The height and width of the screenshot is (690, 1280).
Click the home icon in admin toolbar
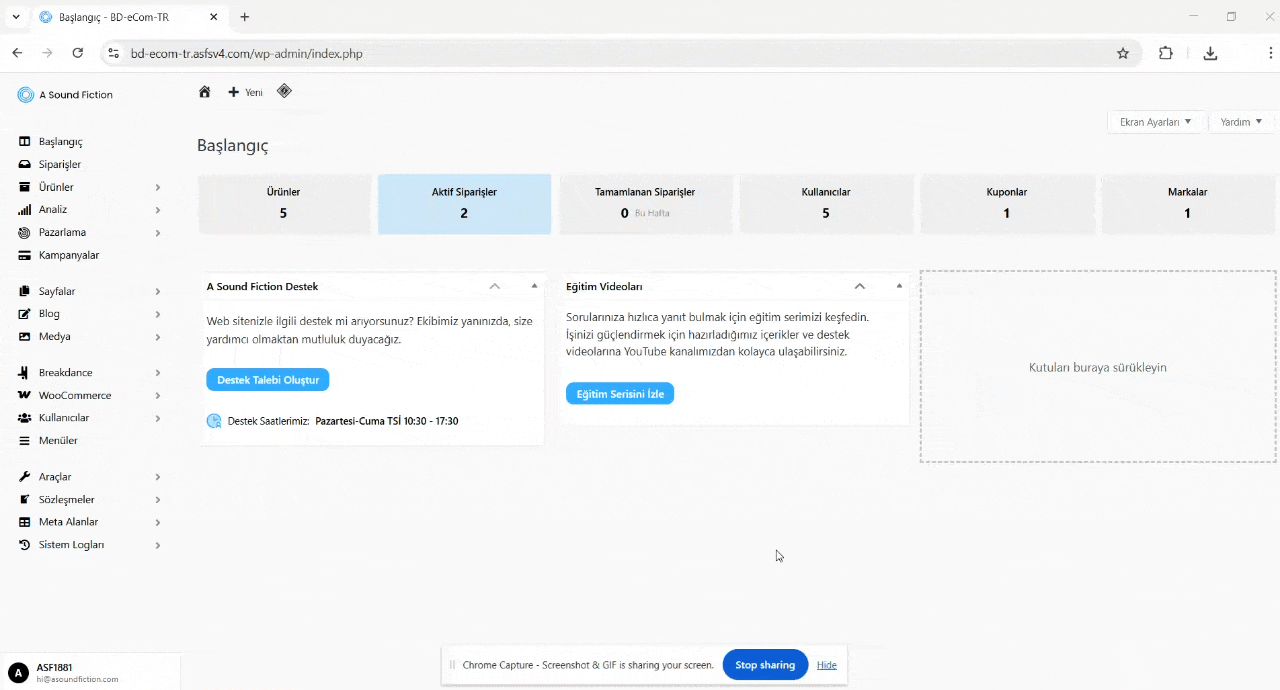(204, 92)
